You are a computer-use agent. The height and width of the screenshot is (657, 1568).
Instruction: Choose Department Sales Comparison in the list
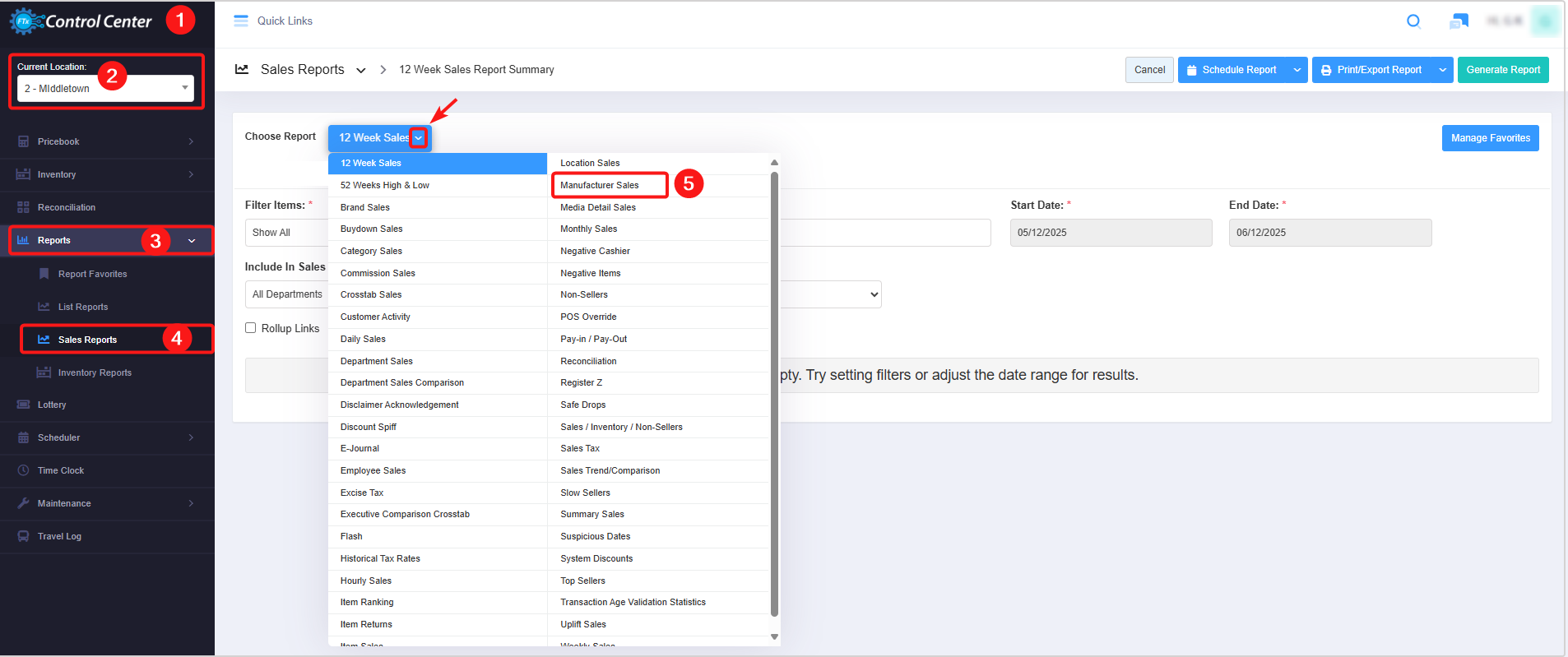(402, 383)
